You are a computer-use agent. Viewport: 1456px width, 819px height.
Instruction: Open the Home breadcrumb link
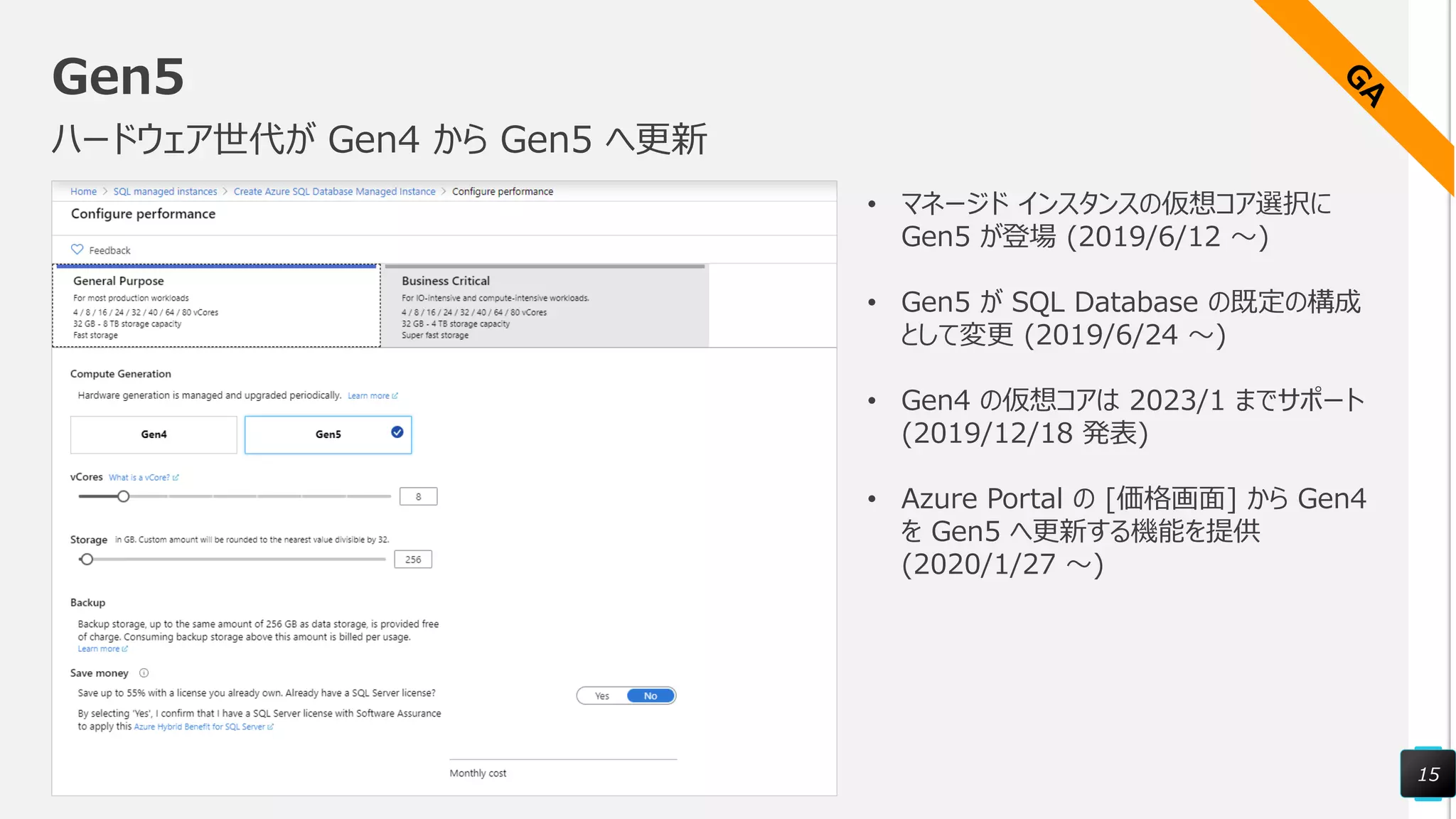click(83, 191)
